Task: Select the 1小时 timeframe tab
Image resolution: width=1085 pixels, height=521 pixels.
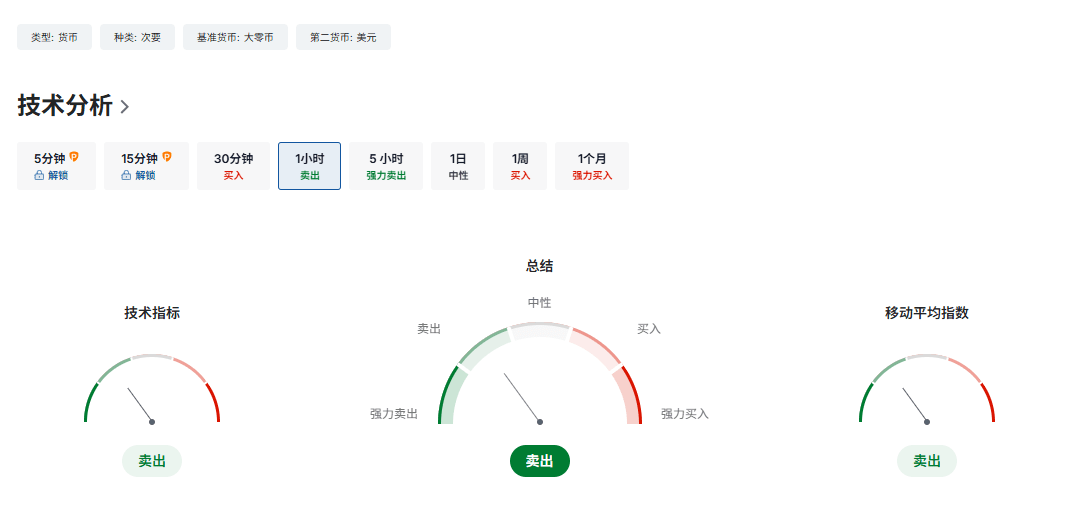Action: point(309,166)
